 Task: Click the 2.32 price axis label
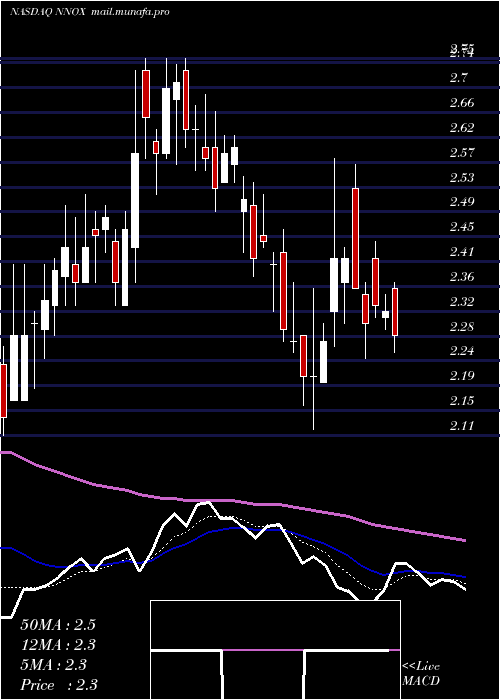click(462, 302)
